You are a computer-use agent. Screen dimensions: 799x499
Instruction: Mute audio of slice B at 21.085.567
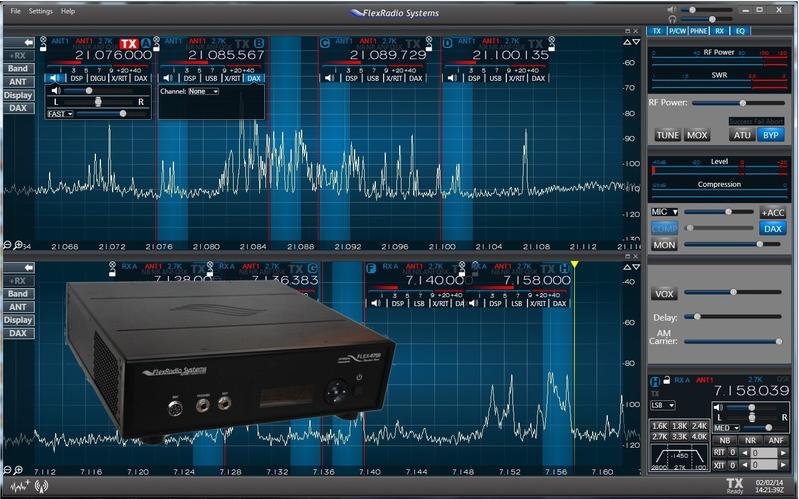pos(168,78)
